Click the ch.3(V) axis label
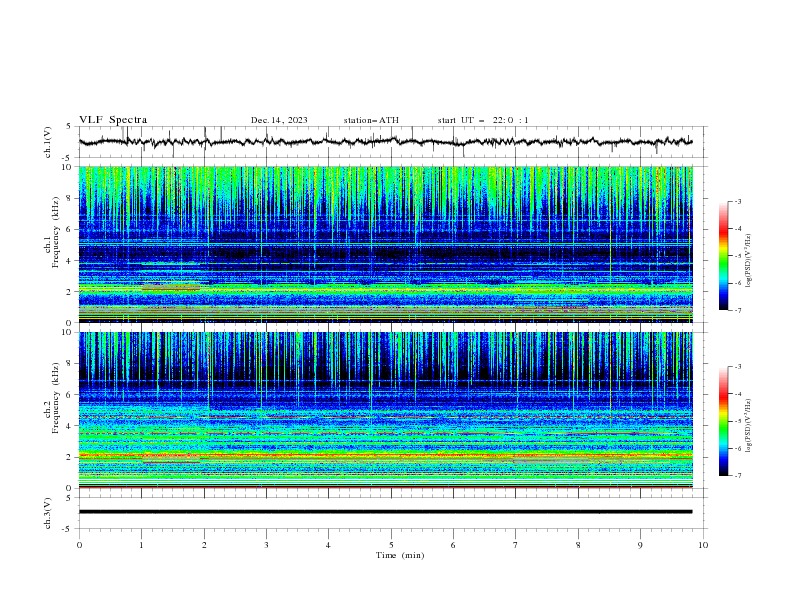Screen dimensions: 792x612 click(48, 513)
